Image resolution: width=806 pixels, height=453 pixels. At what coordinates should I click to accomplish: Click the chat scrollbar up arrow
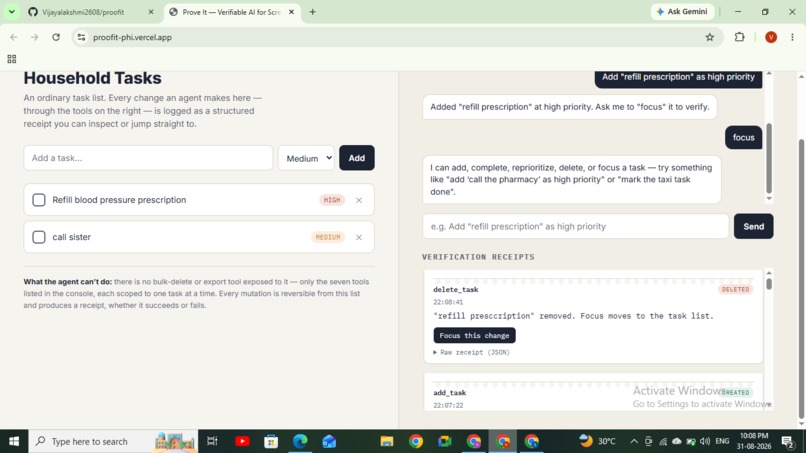point(769,74)
